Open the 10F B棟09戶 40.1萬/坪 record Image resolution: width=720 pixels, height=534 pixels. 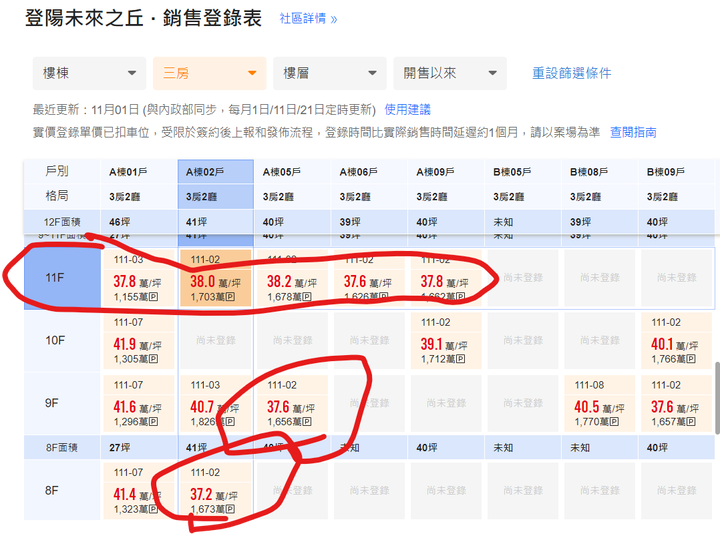coord(676,340)
